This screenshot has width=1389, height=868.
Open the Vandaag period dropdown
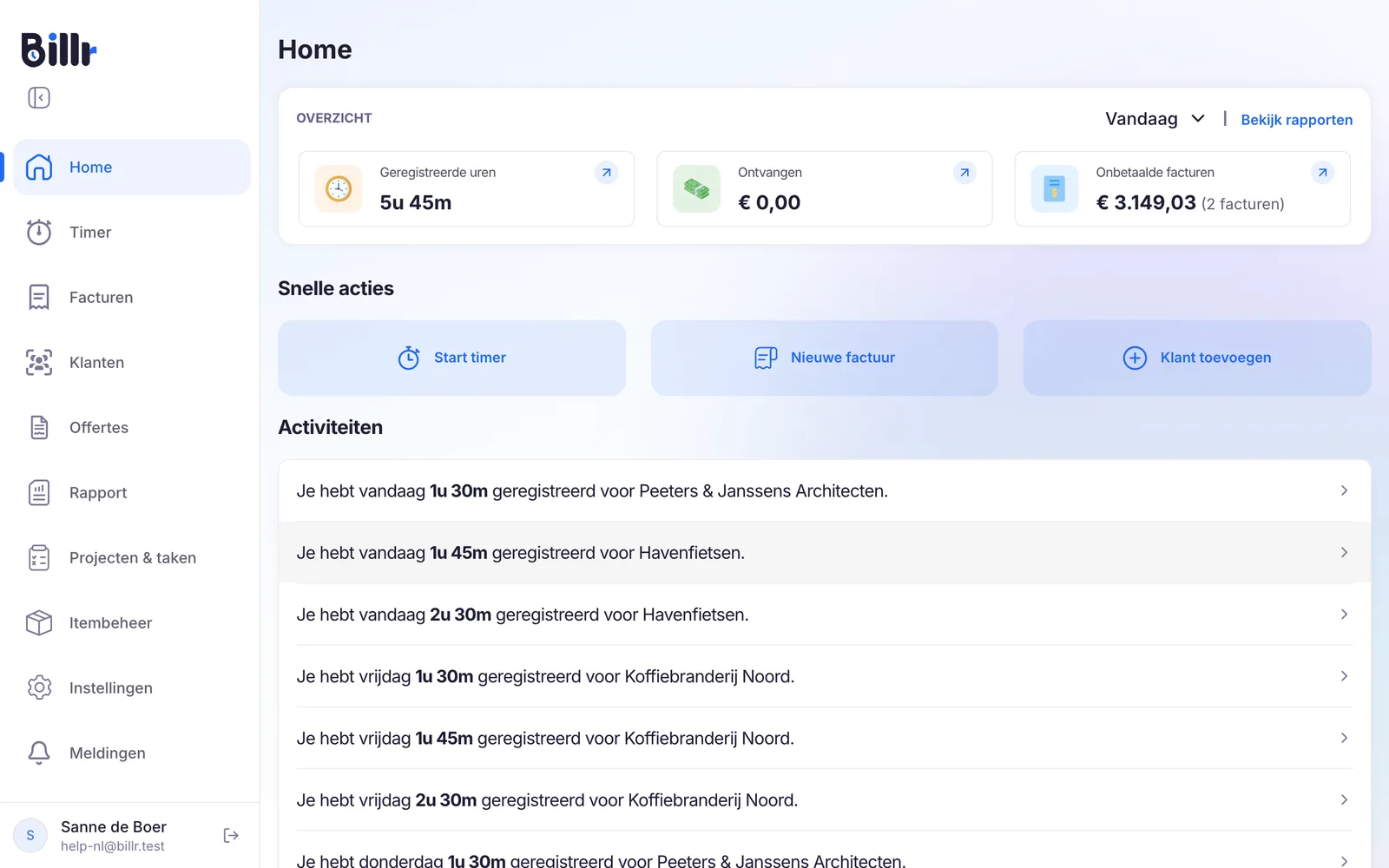1155,119
